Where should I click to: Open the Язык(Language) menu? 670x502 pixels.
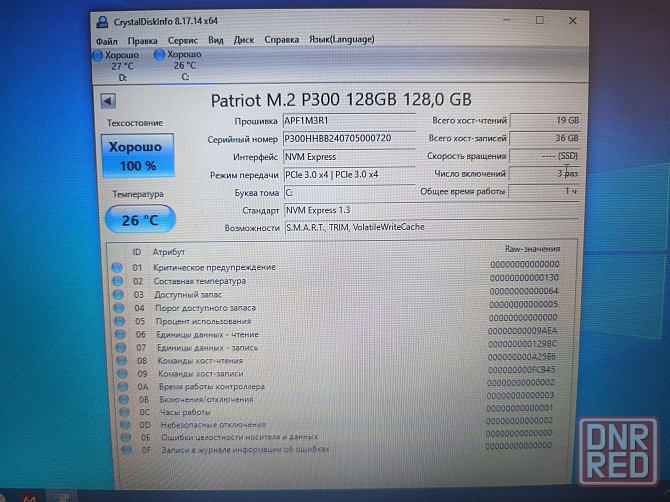click(x=341, y=39)
